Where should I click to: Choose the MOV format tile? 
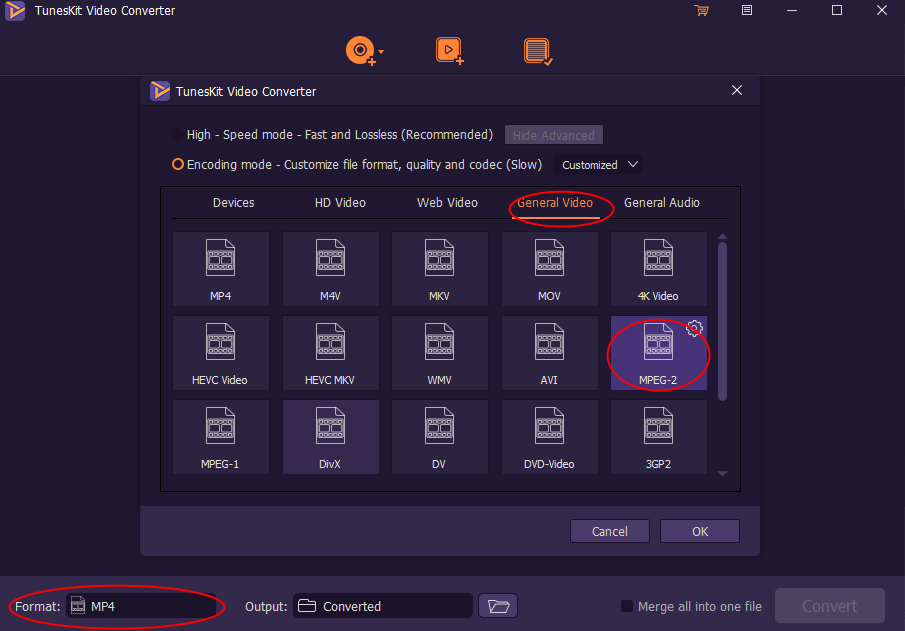[549, 269]
